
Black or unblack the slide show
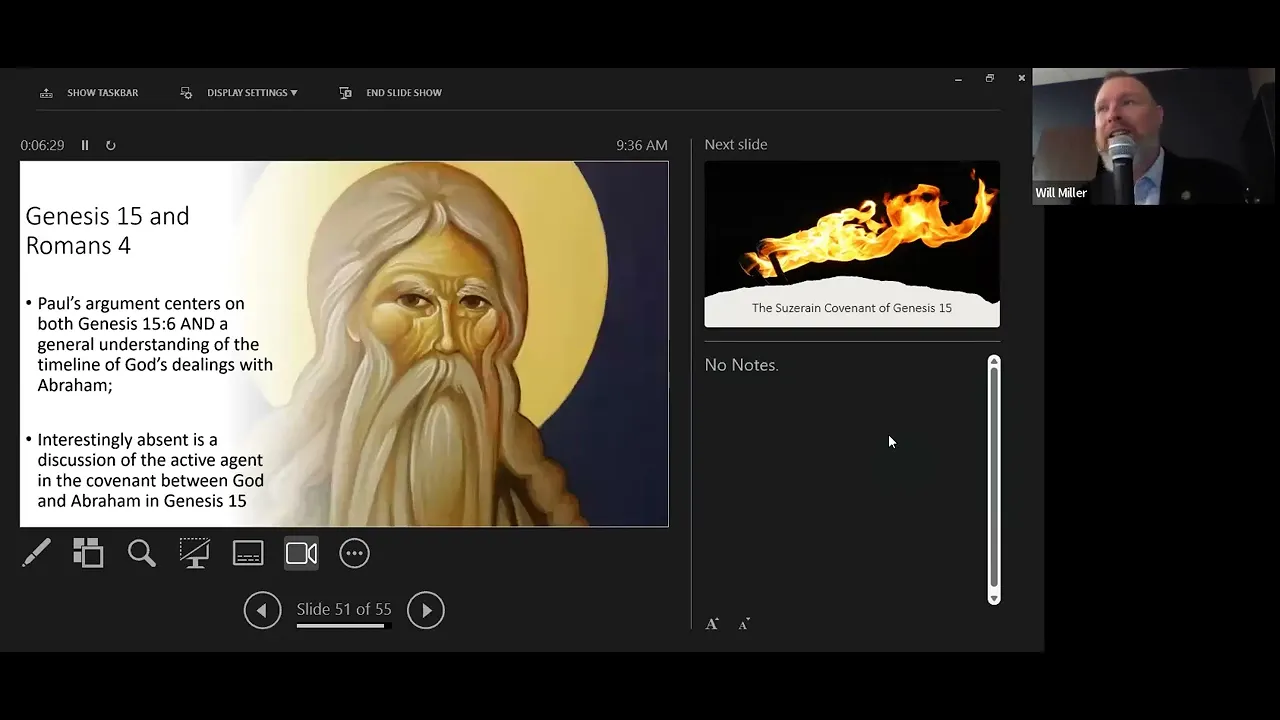pyautogui.click(x=194, y=553)
